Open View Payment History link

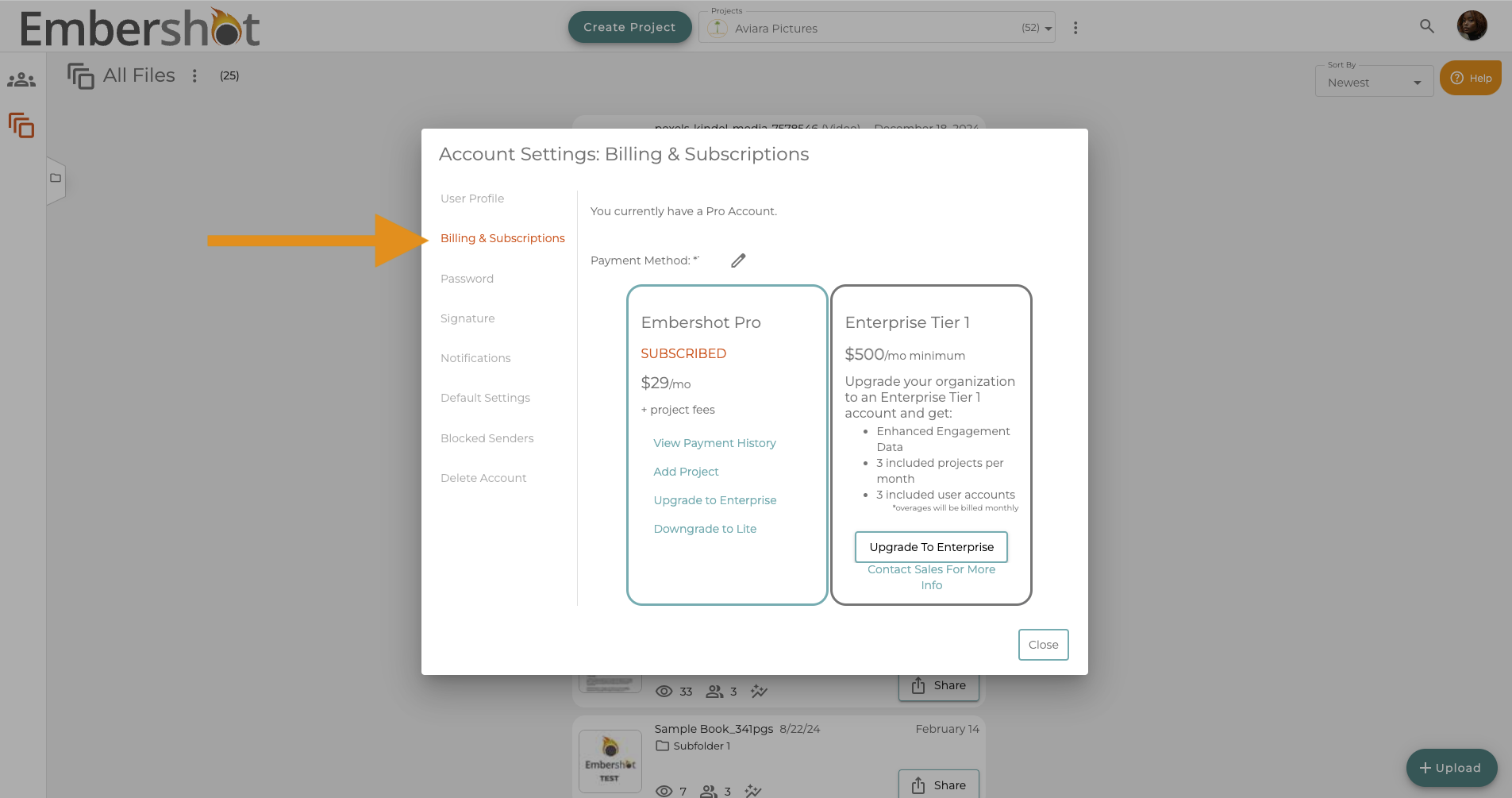pyautogui.click(x=714, y=443)
